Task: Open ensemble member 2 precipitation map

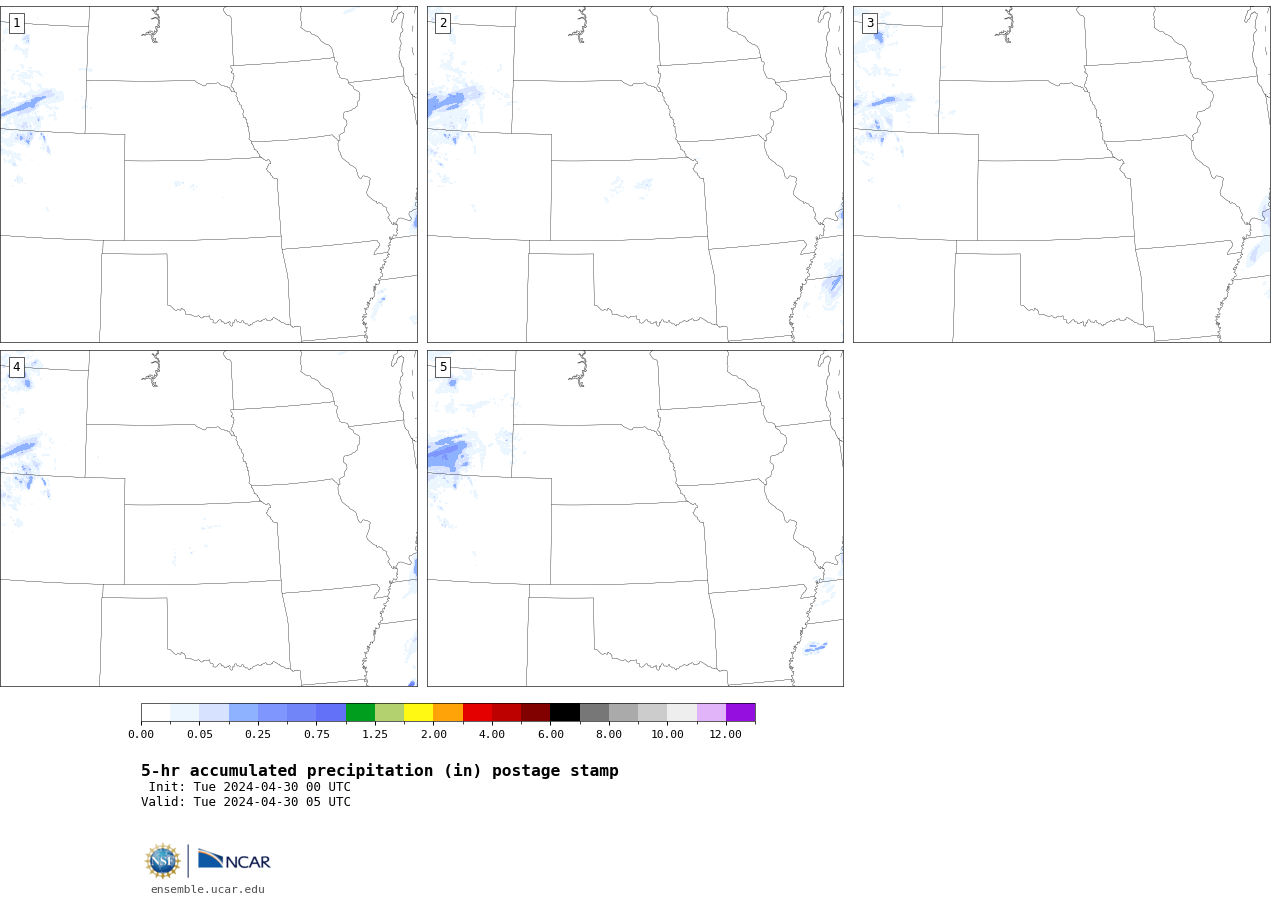Action: click(x=635, y=174)
